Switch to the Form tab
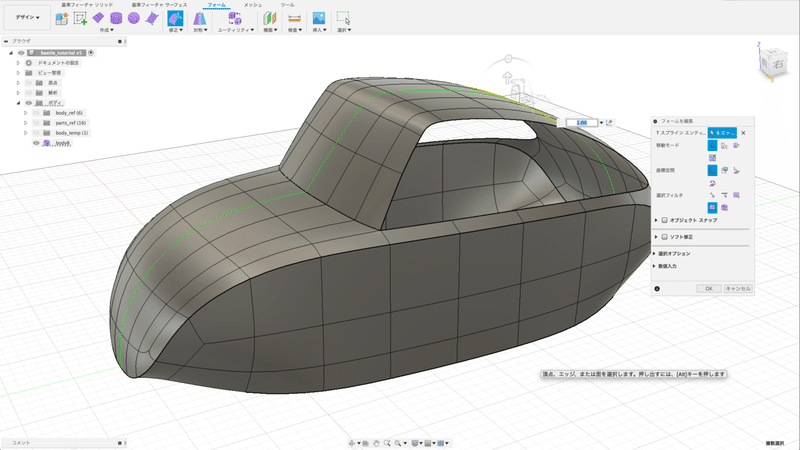800x450 pixels. tap(216, 5)
